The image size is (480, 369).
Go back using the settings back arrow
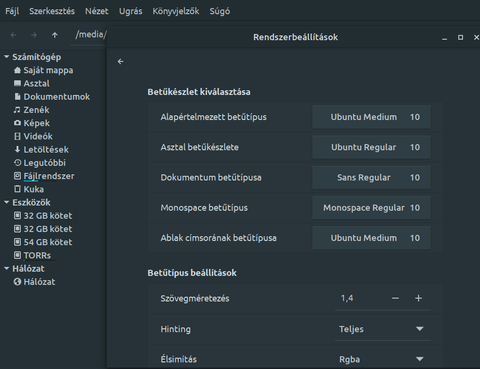(x=121, y=62)
